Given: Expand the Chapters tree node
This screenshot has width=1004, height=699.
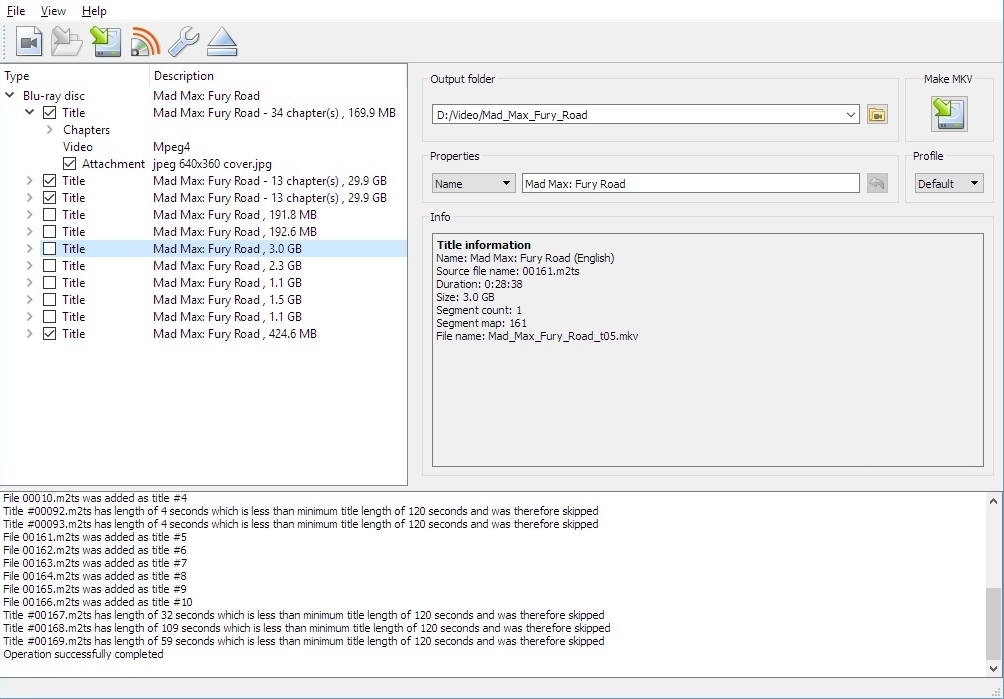Looking at the screenshot, I should coord(50,129).
